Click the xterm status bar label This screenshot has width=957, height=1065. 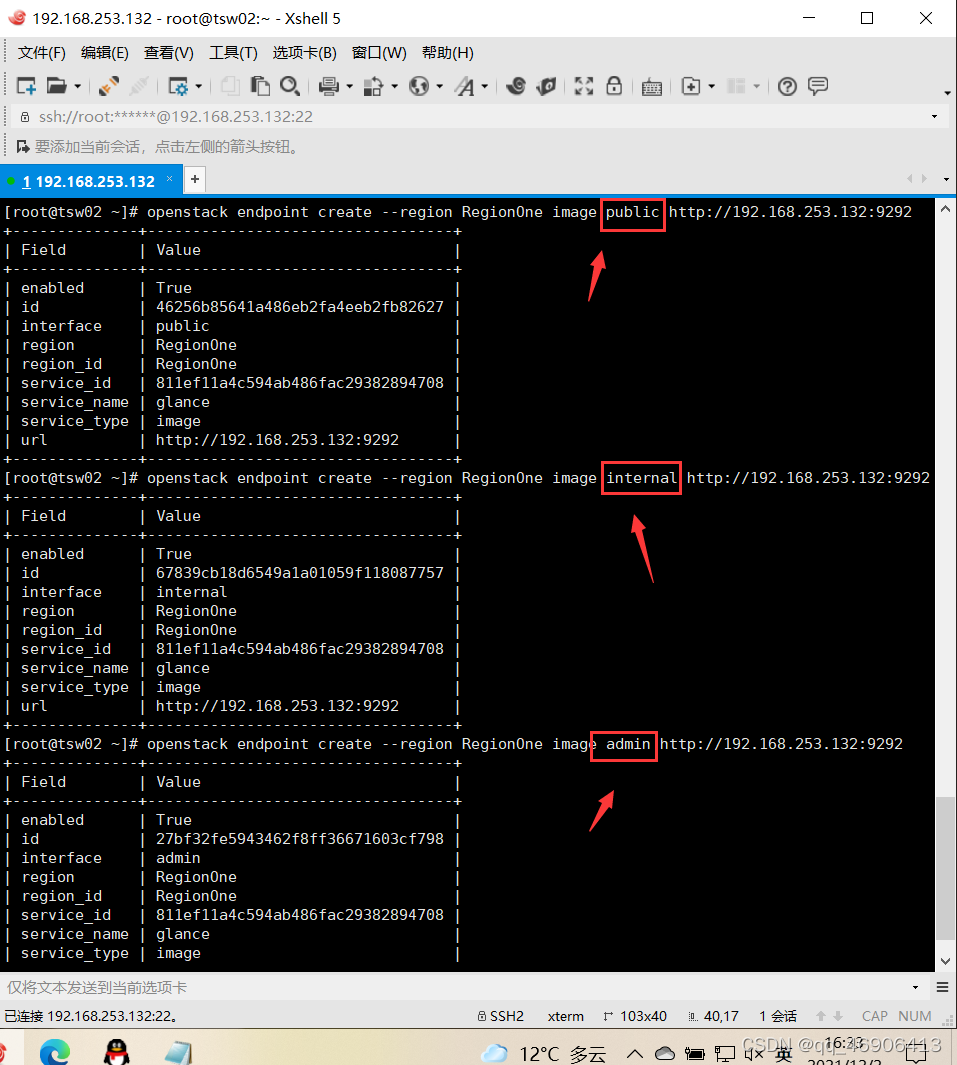(x=566, y=1016)
